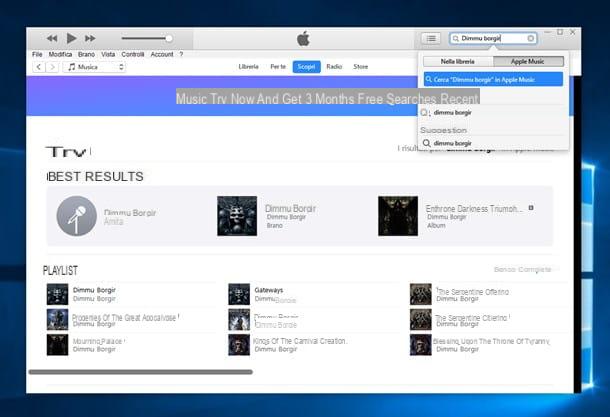
Task: Open the Account menu
Action: click(x=162, y=54)
